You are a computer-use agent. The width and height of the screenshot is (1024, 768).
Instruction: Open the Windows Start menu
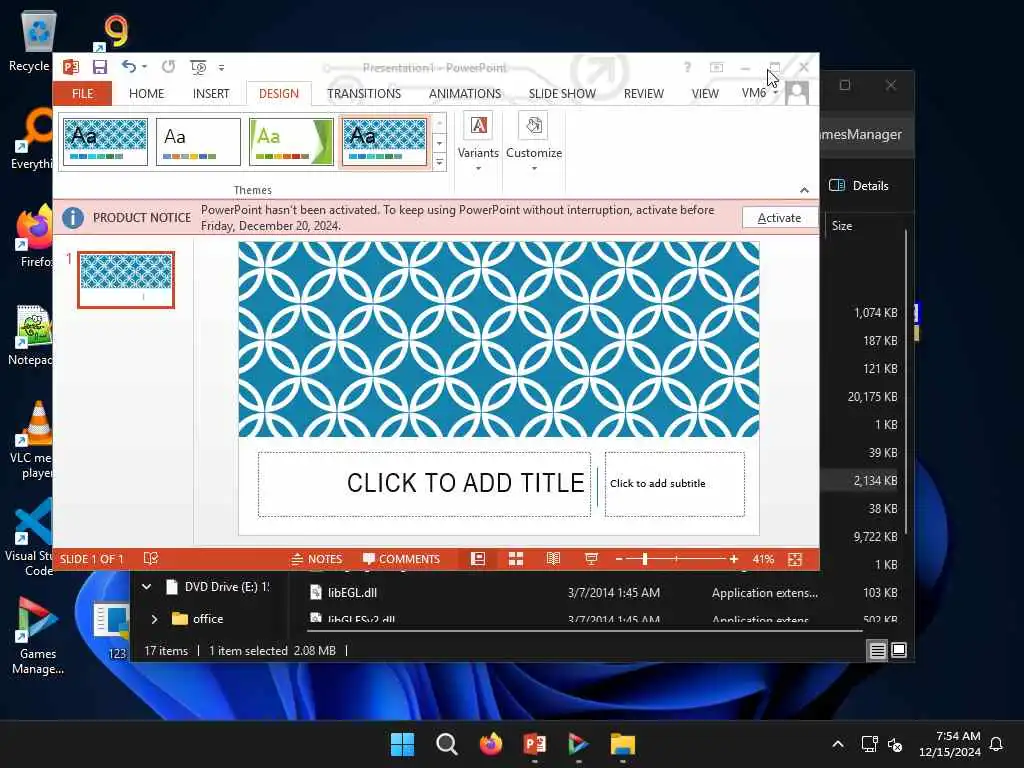point(402,744)
